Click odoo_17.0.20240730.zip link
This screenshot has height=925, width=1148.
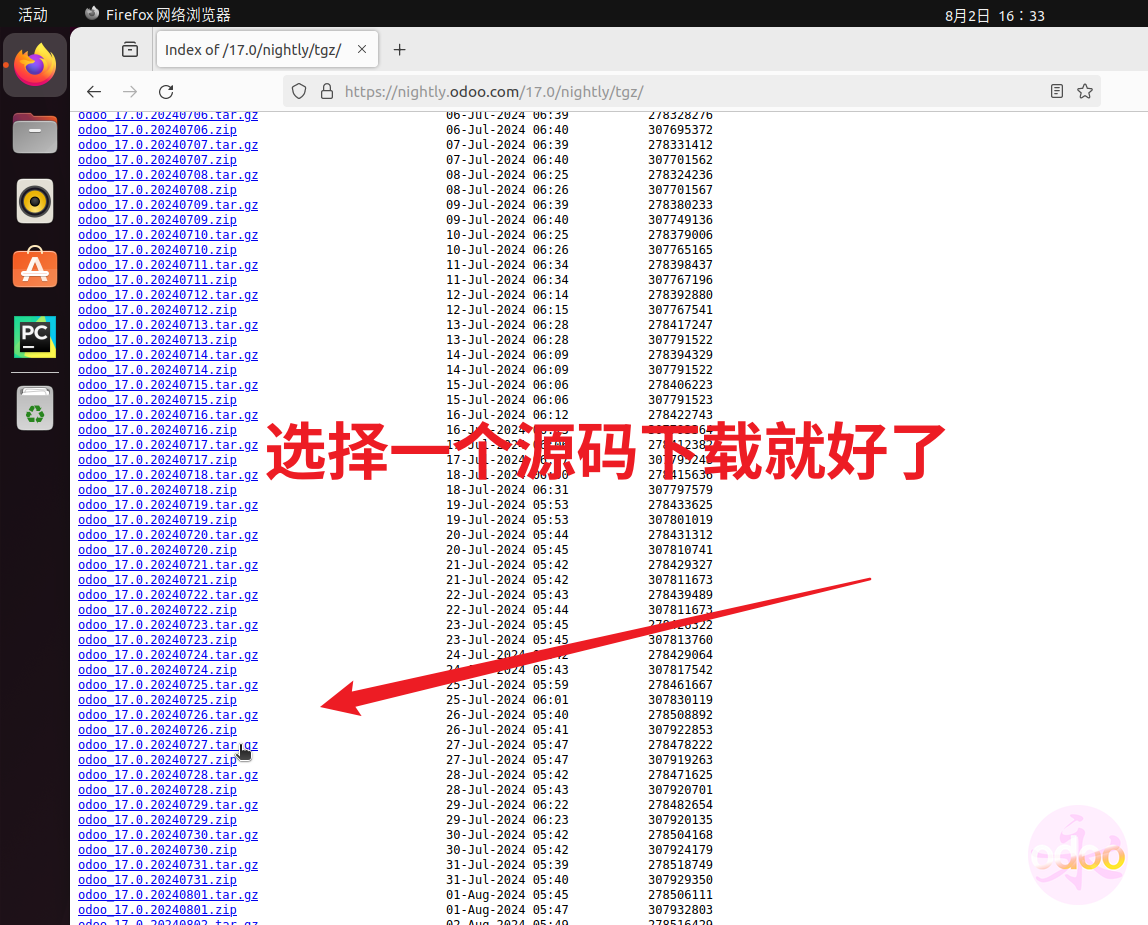click(157, 850)
